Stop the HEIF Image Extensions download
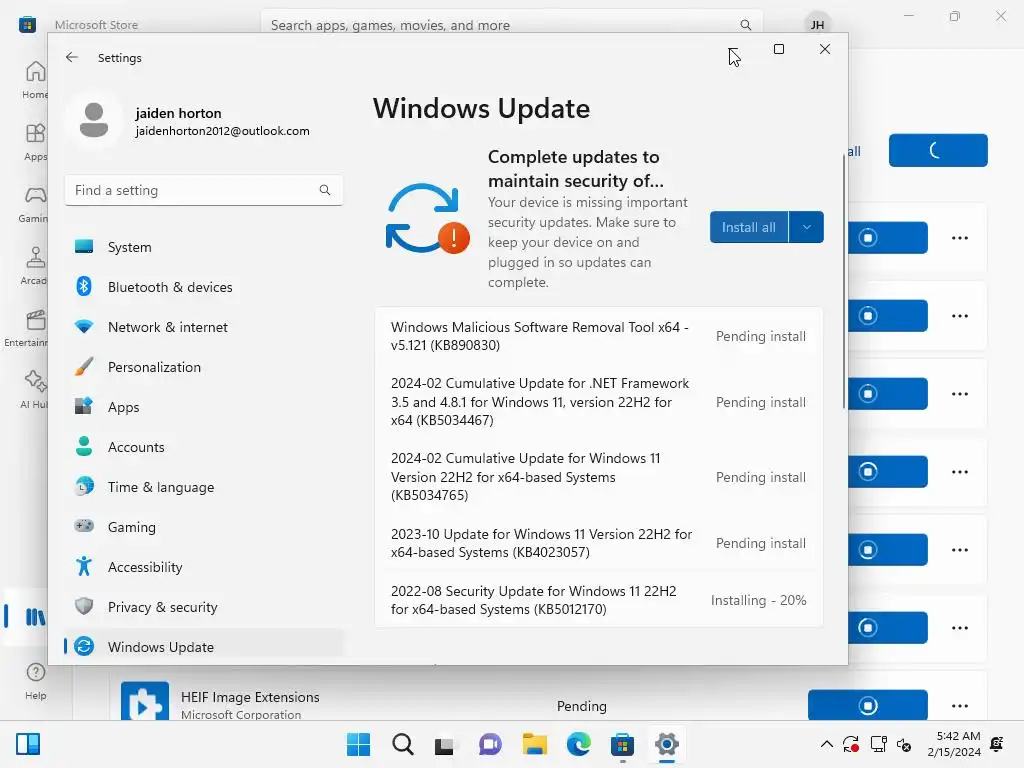Screen dimensions: 1024x768 point(867,705)
